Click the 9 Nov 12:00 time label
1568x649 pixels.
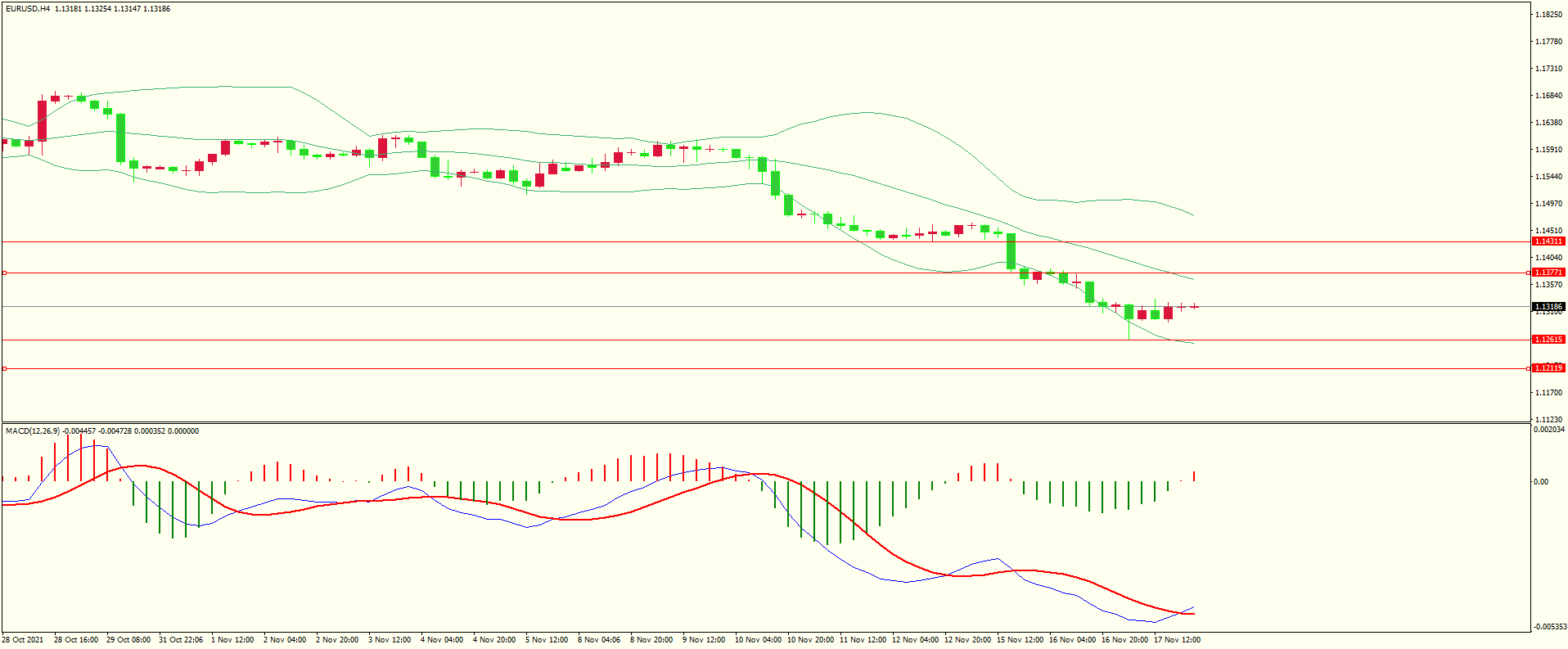tap(704, 640)
